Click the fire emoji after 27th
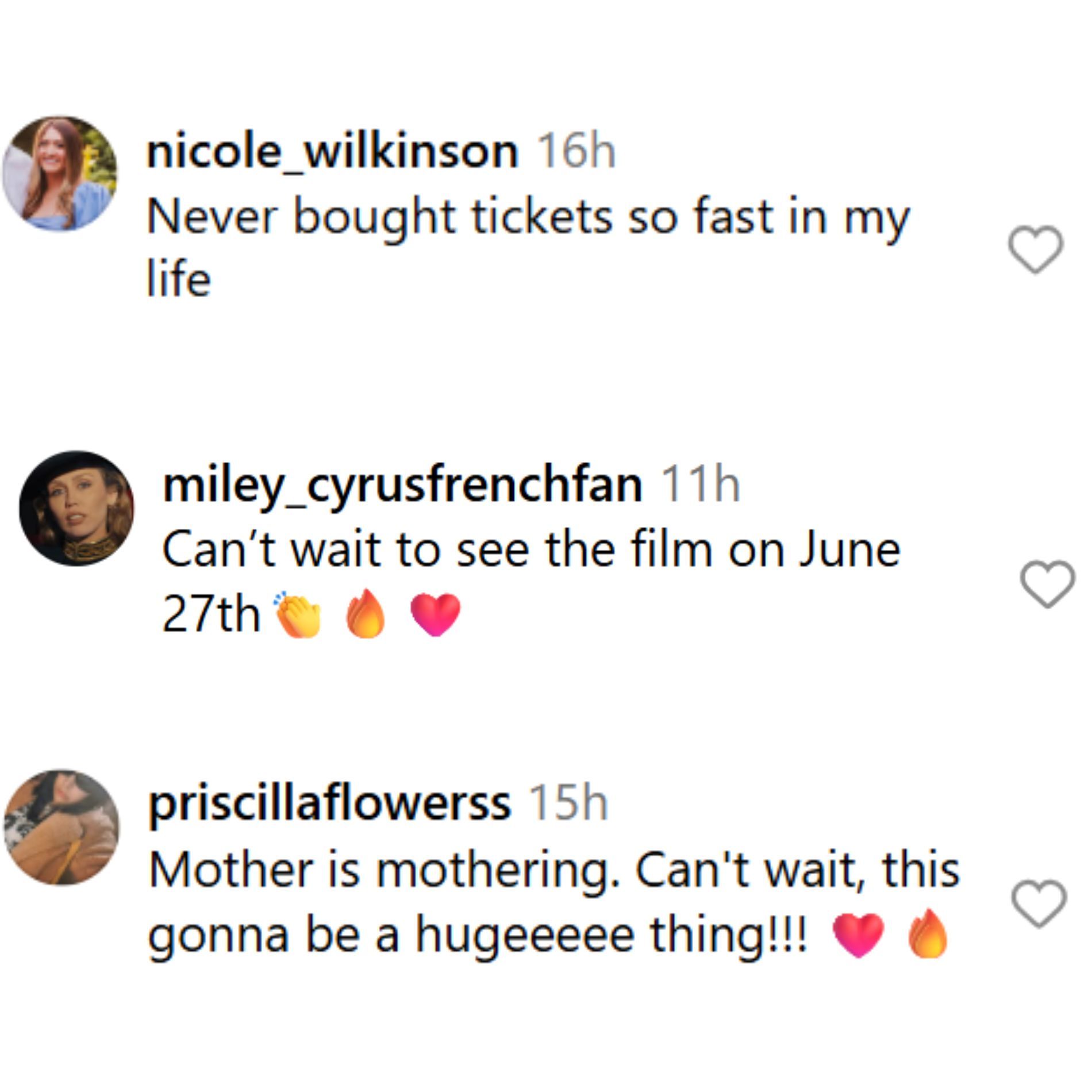 tap(366, 615)
